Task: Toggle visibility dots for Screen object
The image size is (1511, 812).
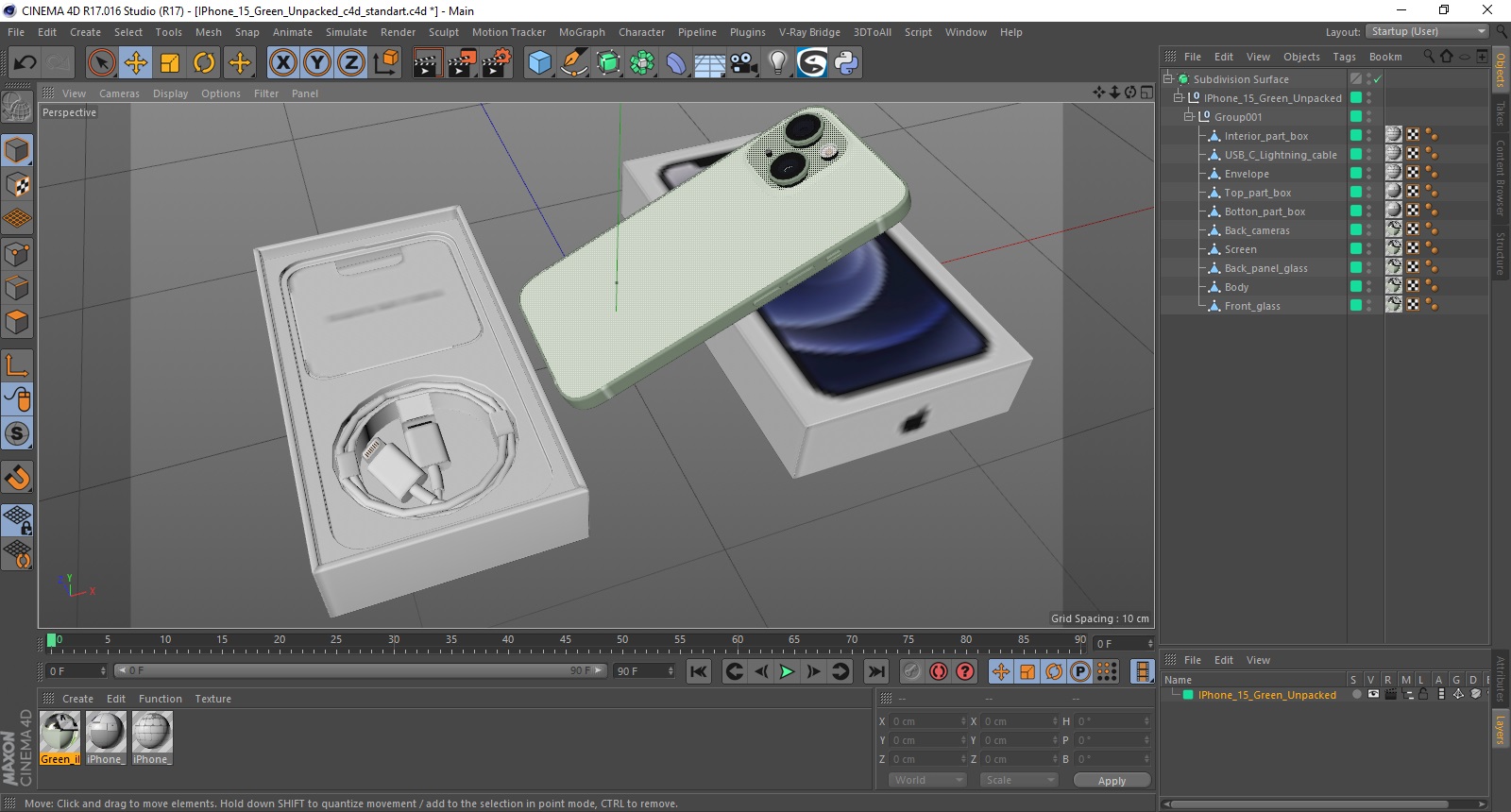Action: point(1368,249)
